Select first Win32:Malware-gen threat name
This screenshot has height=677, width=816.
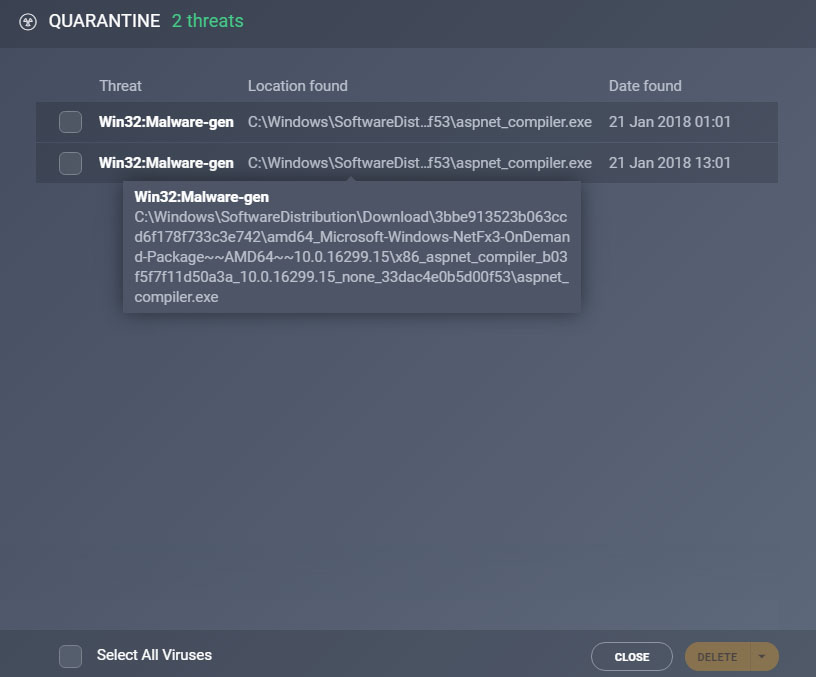click(166, 122)
